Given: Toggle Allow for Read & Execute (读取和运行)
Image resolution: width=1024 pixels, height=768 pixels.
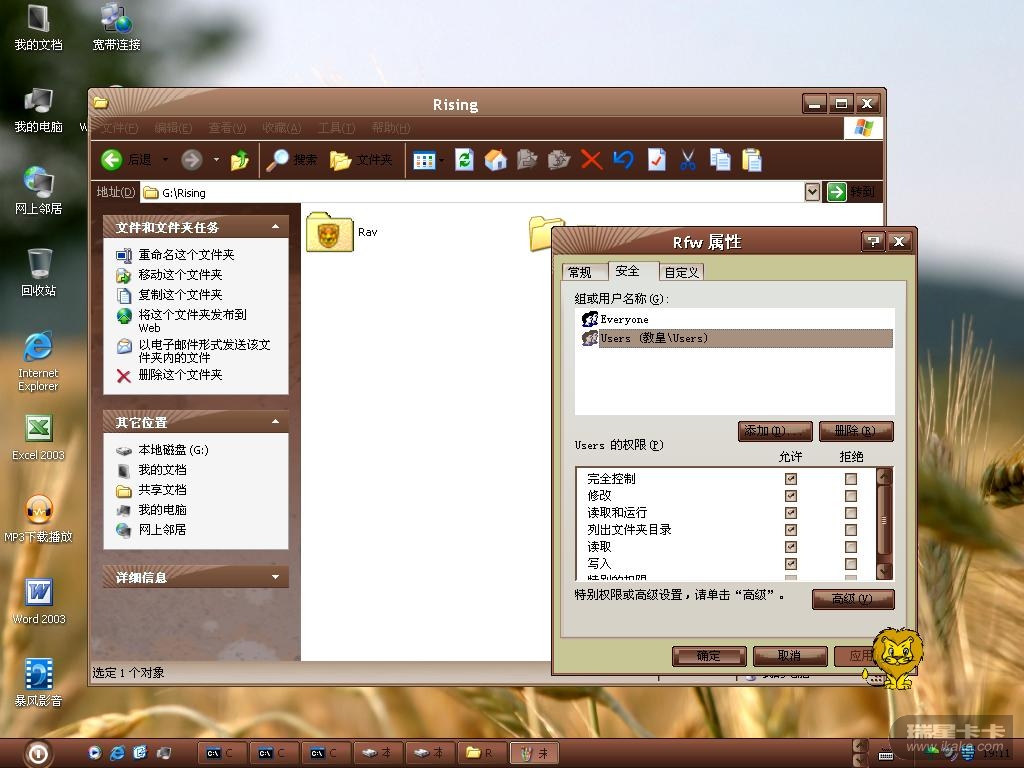Looking at the screenshot, I should 790,513.
